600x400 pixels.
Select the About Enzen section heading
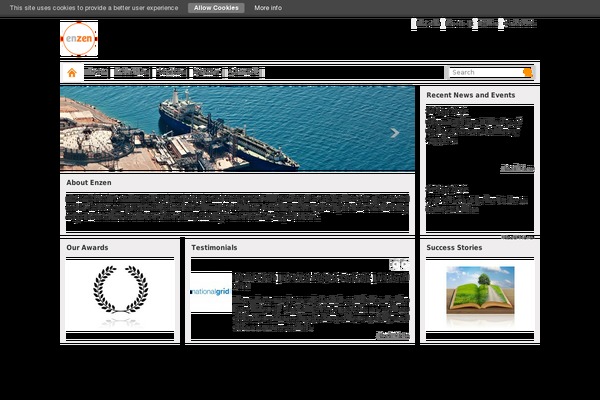89,183
